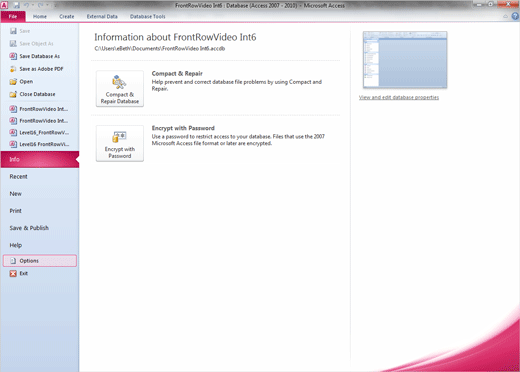Click the Redo icon in quick access toolbar

[41, 5]
